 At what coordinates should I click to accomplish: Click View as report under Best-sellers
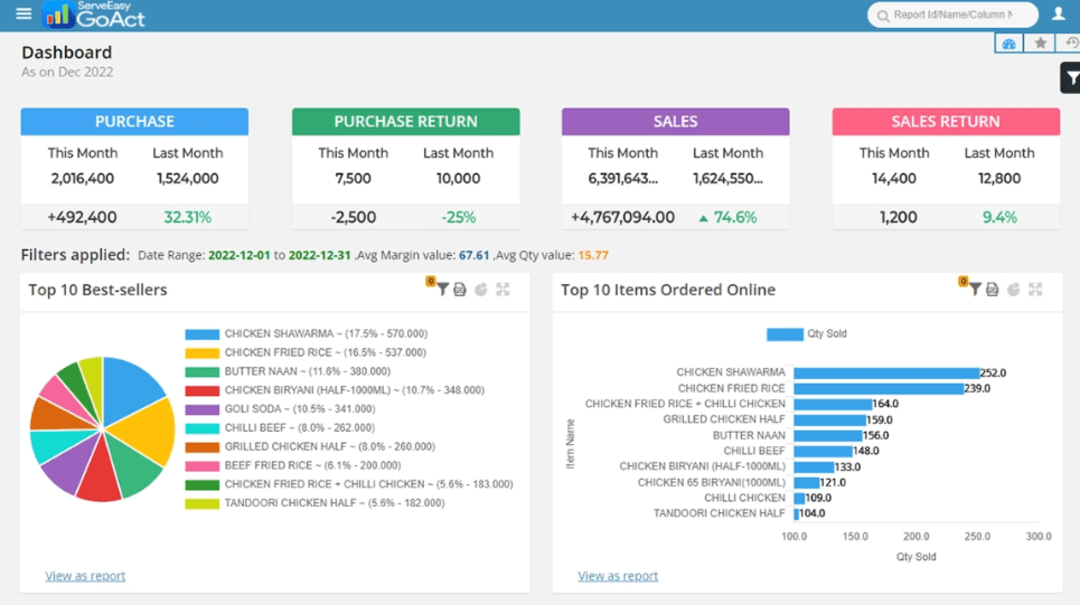[x=85, y=576]
